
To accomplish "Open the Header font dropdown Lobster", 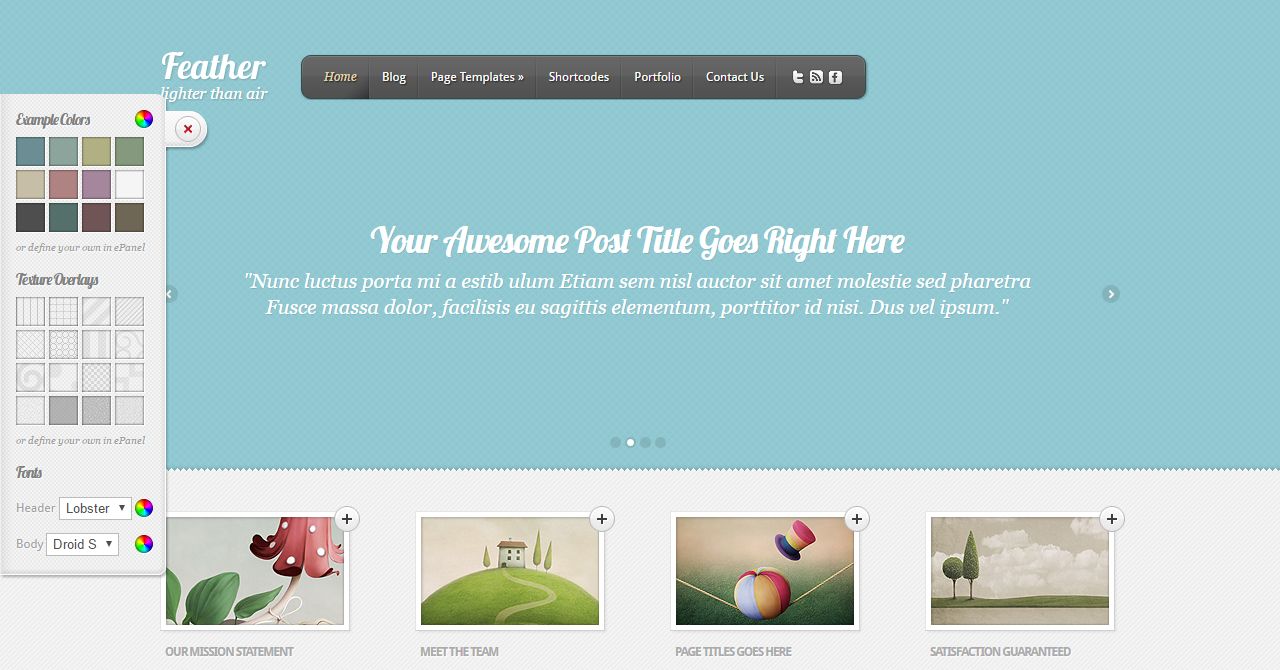I will 95,508.
